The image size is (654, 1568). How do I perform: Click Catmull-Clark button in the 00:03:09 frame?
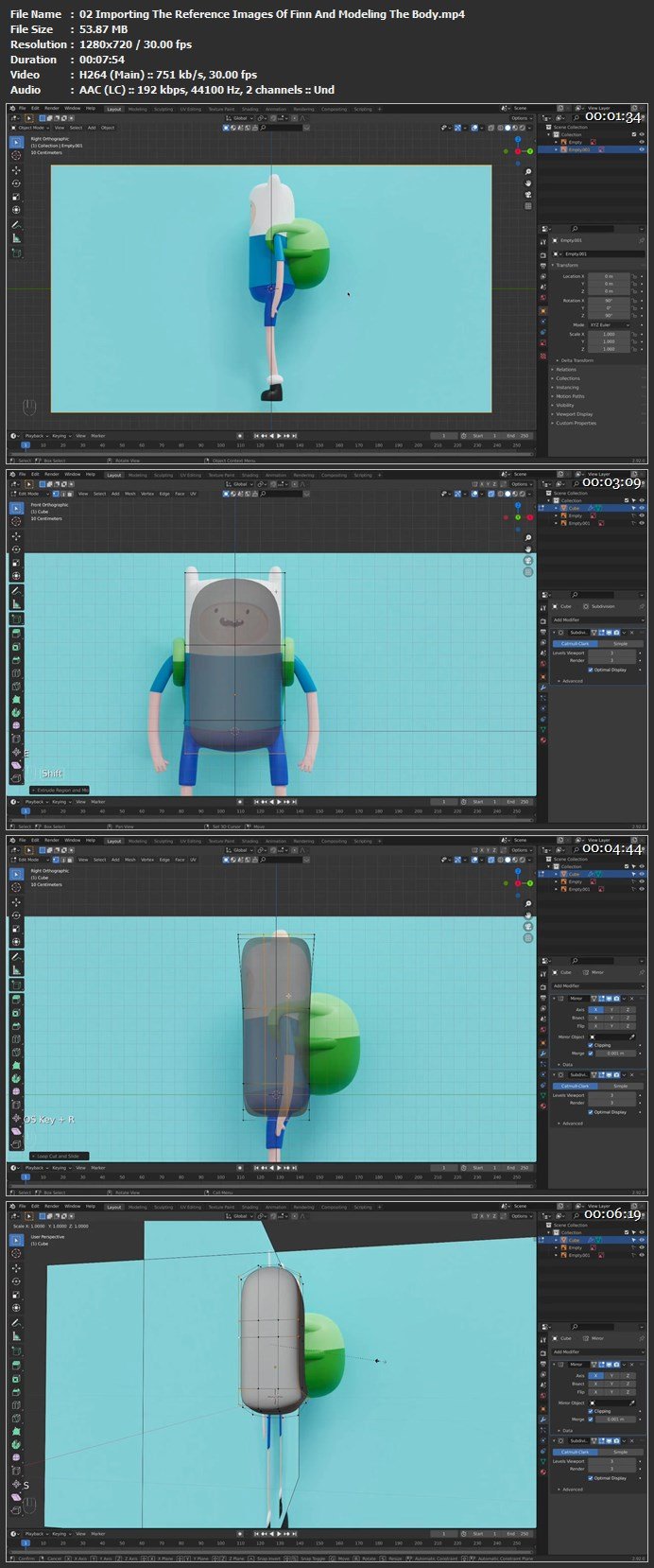click(x=575, y=644)
